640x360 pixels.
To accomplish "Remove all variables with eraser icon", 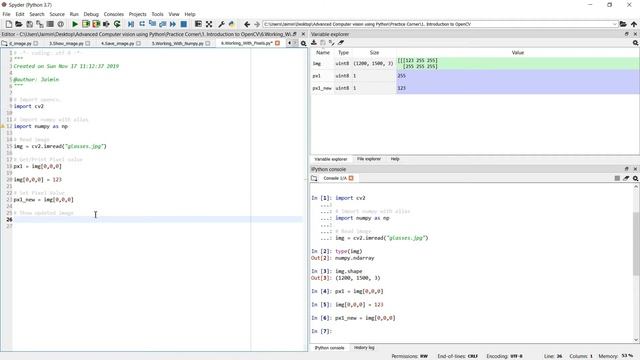I will click(341, 43).
